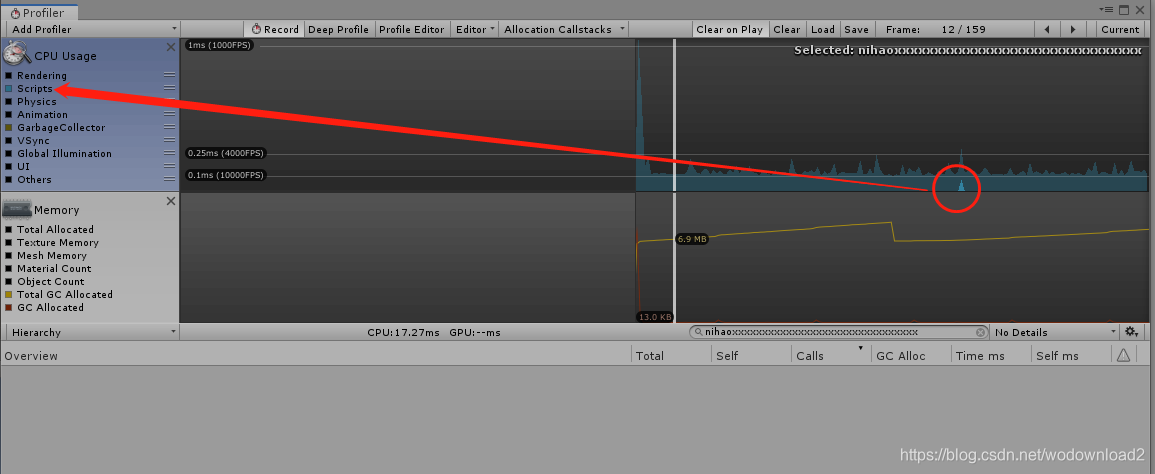
Task: Click the UI row reorder handle
Action: pyautogui.click(x=169, y=167)
